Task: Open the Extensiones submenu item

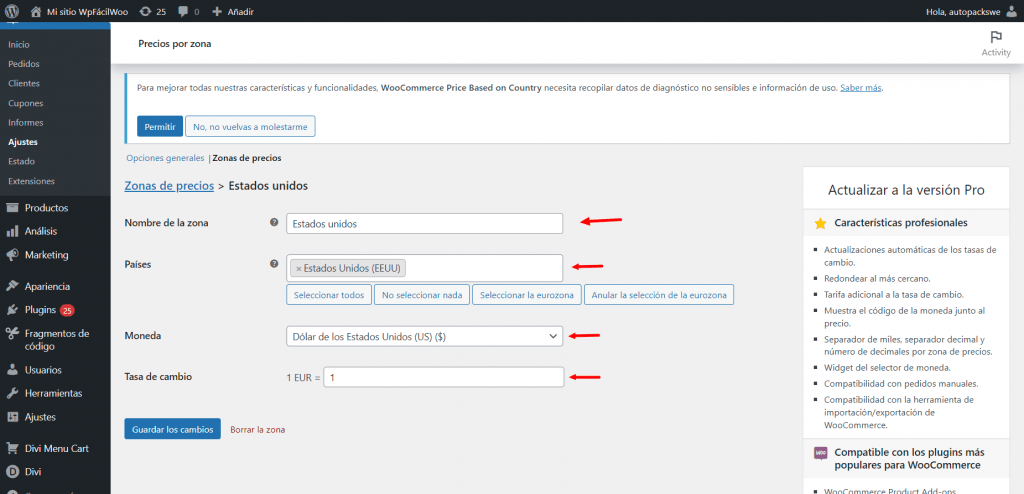Action: pyautogui.click(x=31, y=181)
